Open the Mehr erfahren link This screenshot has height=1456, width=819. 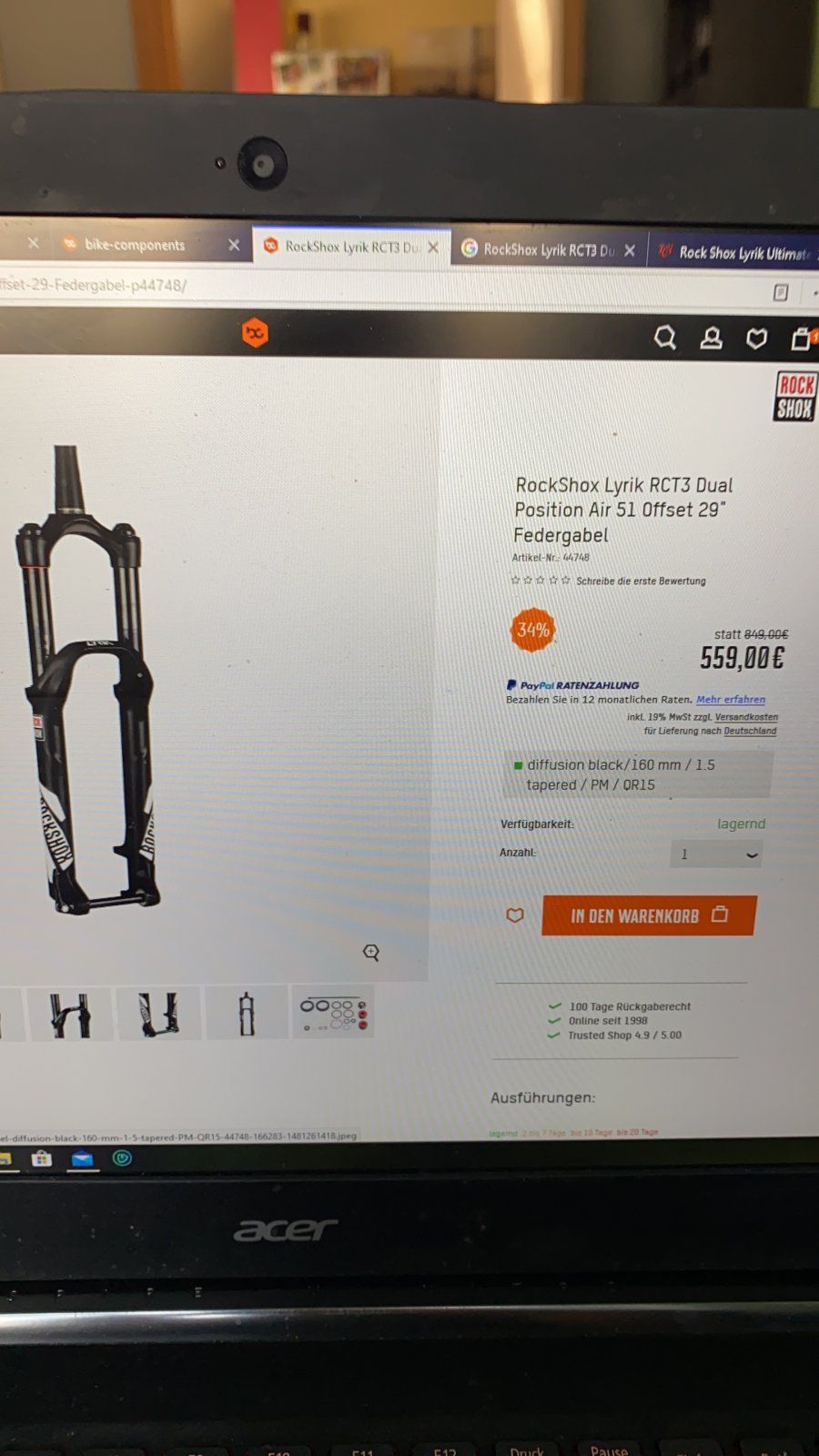tap(731, 700)
